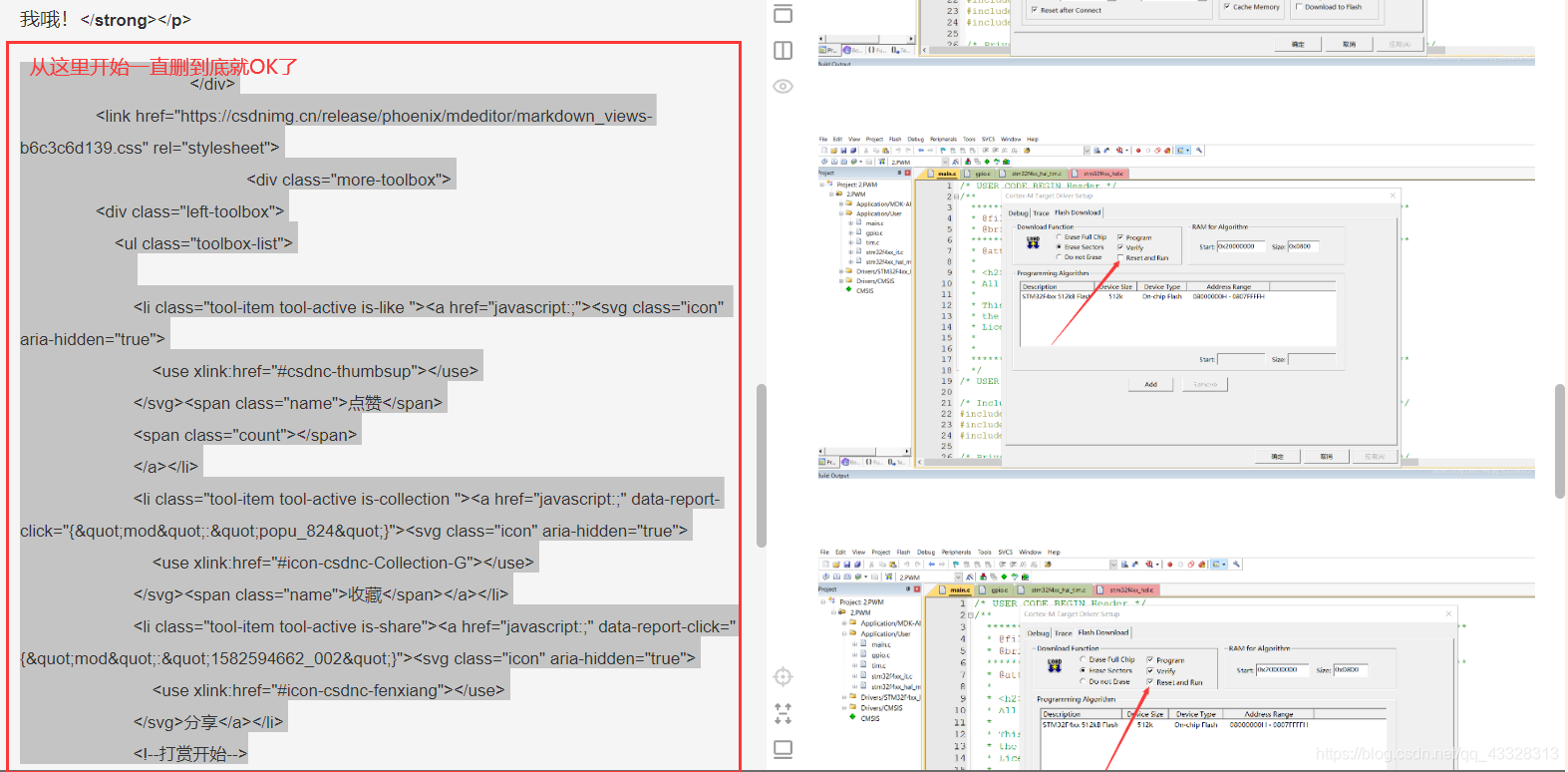Select main.c in middle project tree

pyautogui.click(x=874, y=223)
